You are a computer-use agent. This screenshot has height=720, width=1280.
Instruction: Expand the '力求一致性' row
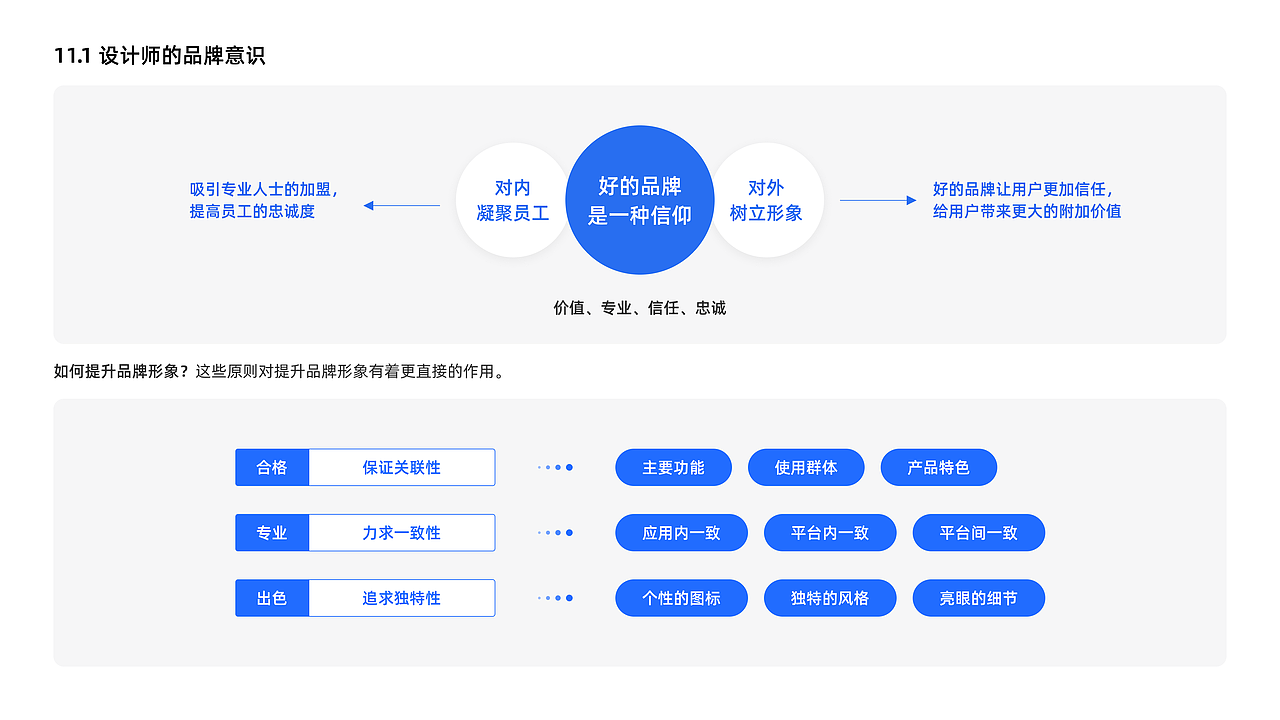click(402, 532)
